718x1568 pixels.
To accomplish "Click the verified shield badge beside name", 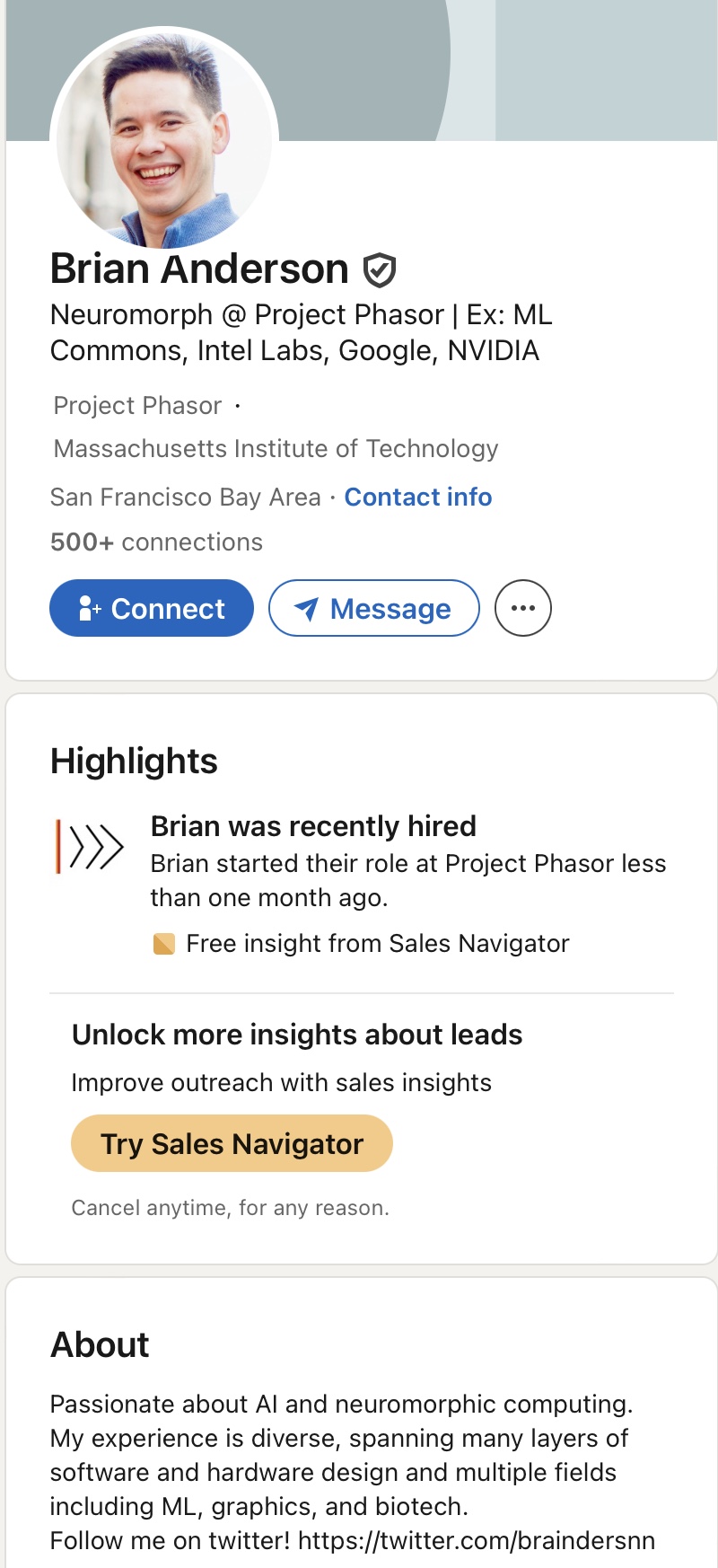I will (380, 269).
